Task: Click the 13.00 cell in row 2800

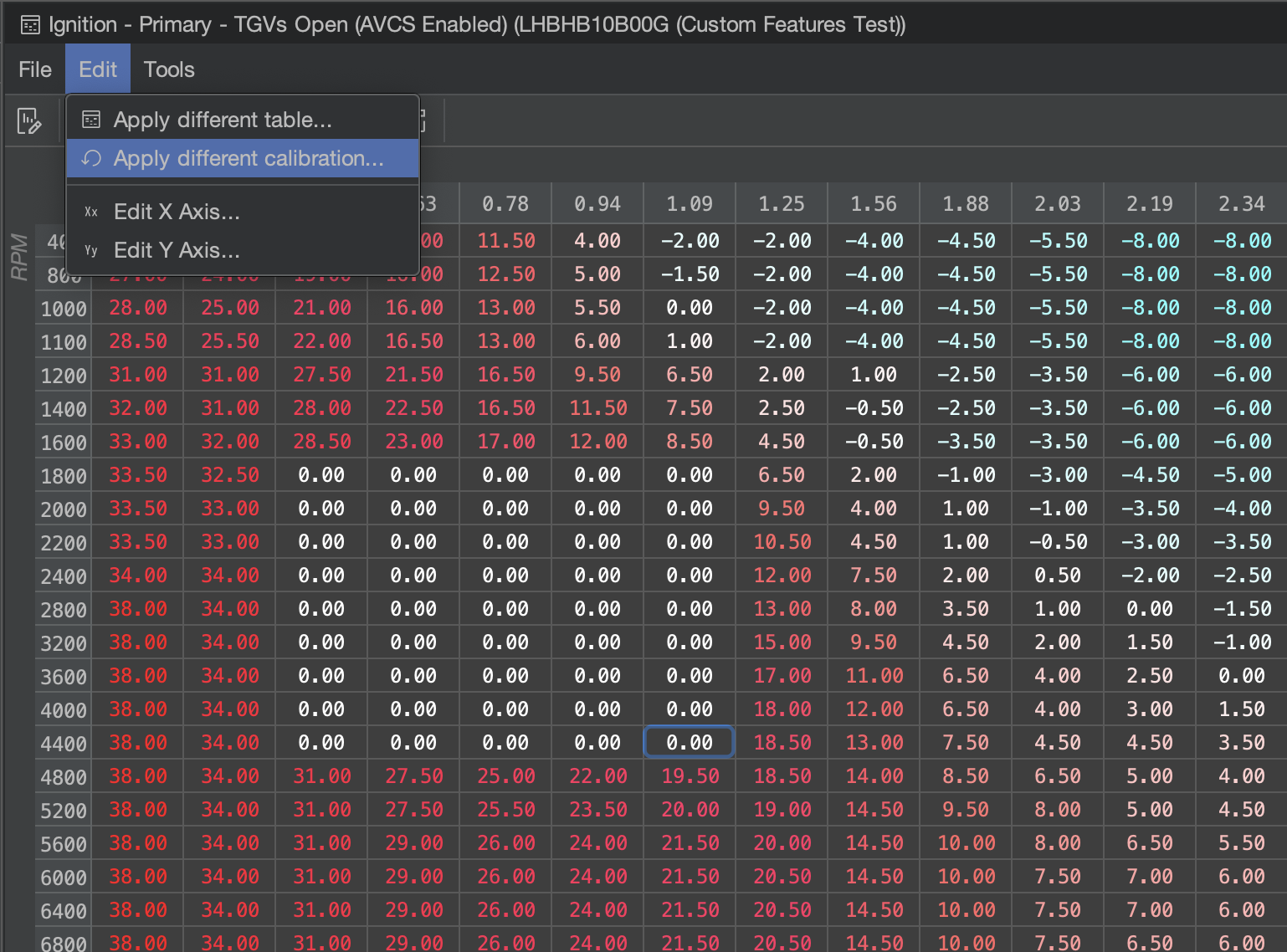Action: [782, 608]
